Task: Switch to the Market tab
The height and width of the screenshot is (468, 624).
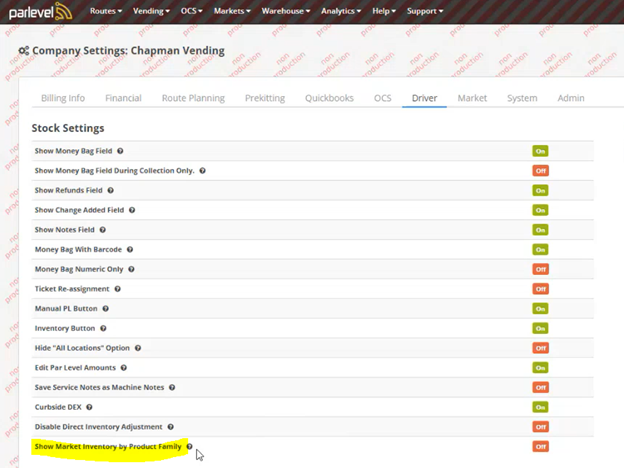Action: coord(472,98)
